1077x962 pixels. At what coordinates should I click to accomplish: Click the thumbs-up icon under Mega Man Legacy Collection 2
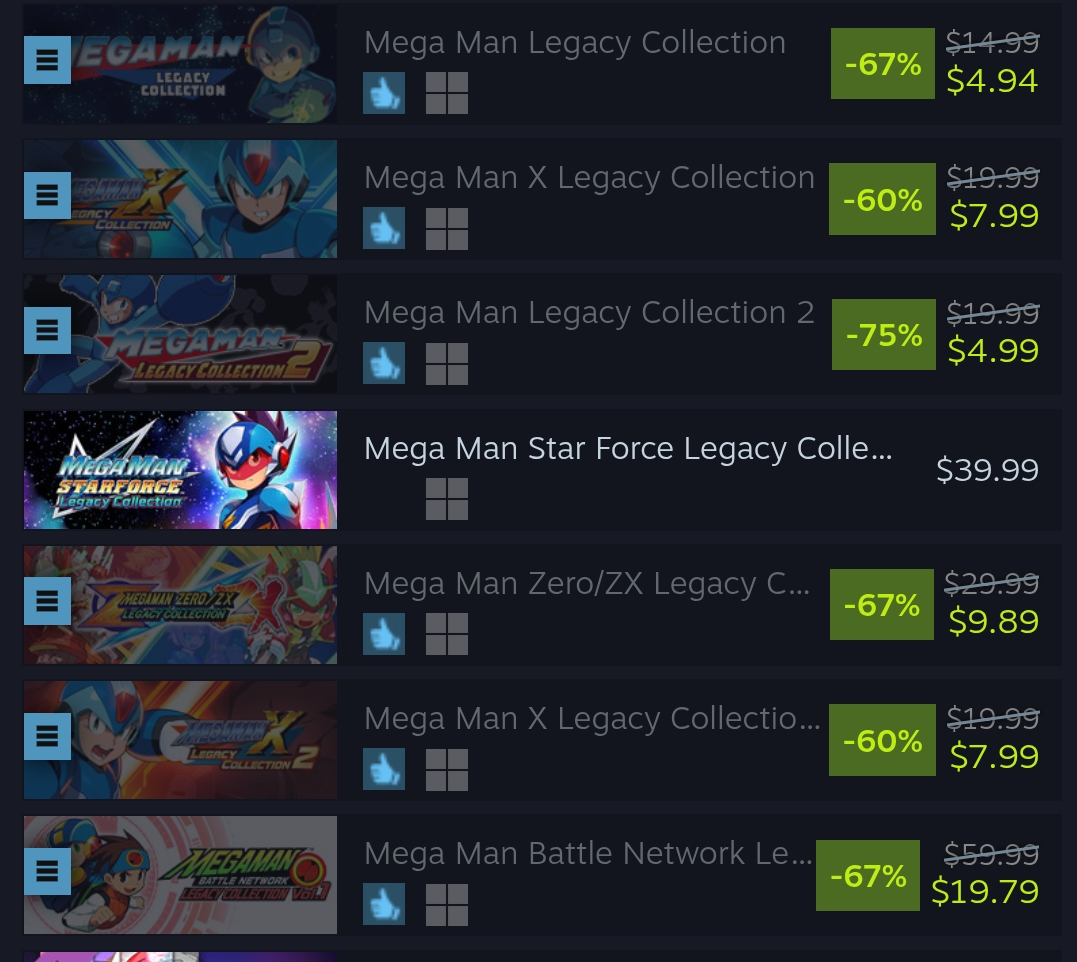384,364
